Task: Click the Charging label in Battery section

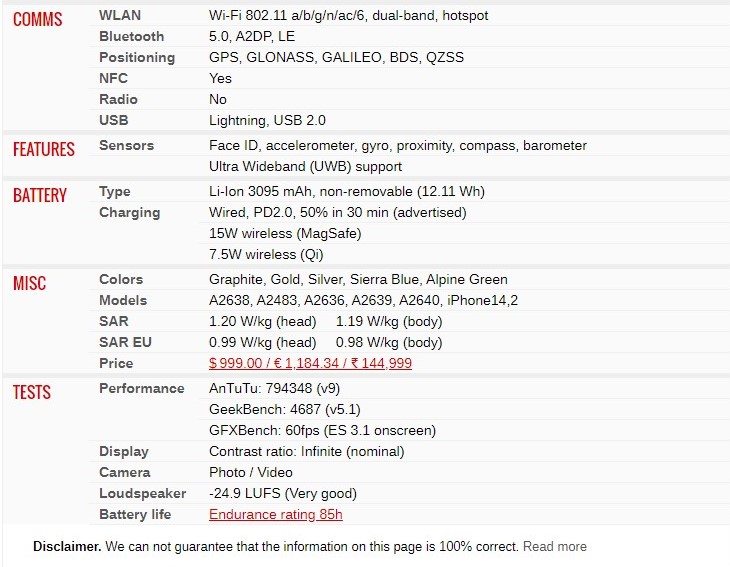Action: [x=129, y=213]
